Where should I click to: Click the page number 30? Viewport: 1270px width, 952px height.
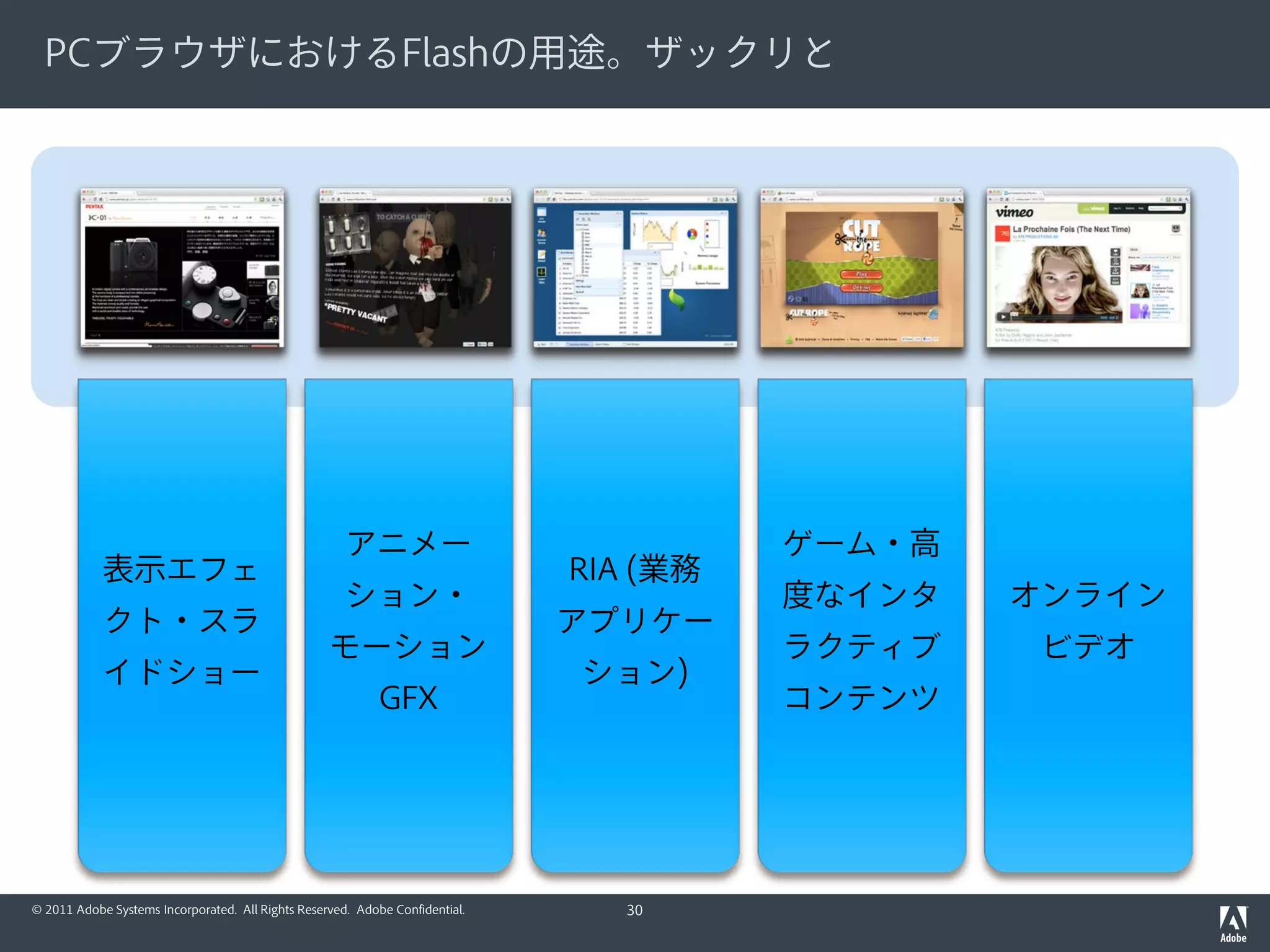point(634,910)
